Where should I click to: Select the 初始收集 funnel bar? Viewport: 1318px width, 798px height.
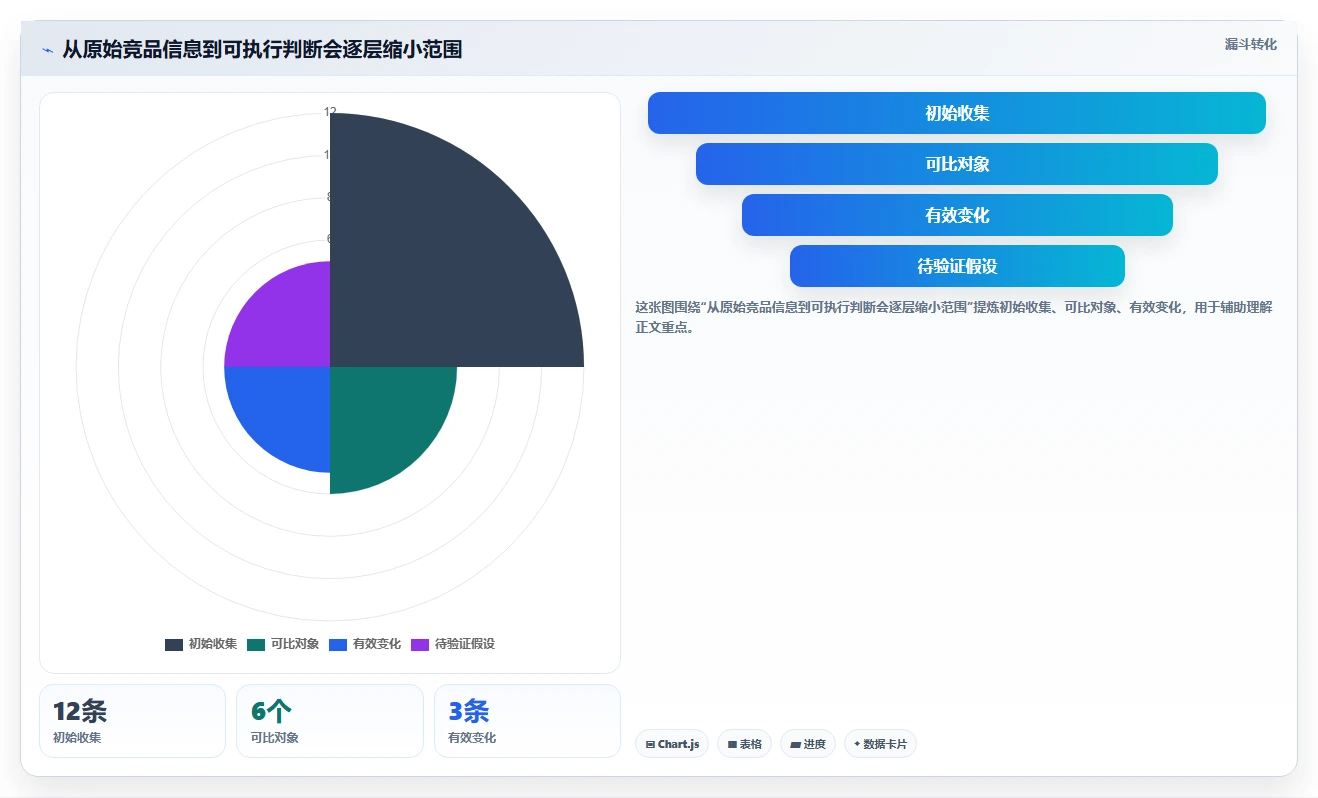pyautogui.click(x=957, y=113)
